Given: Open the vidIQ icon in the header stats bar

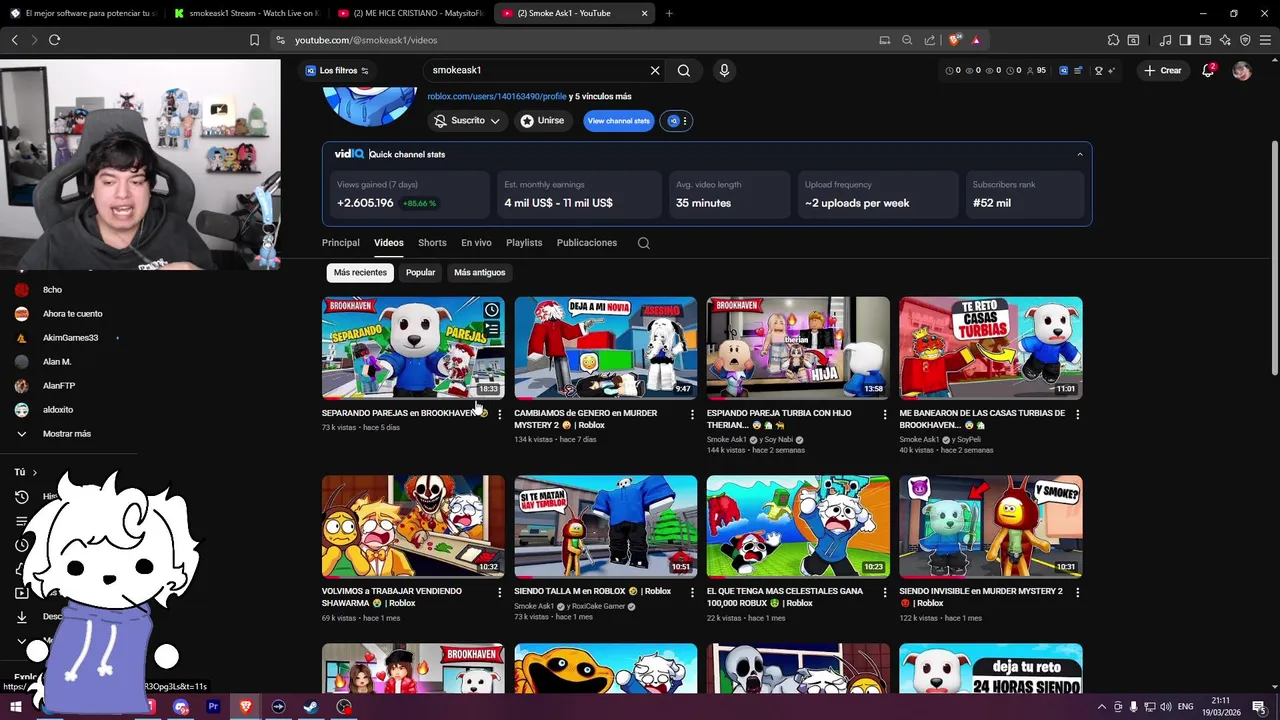Looking at the screenshot, I should point(1064,70).
